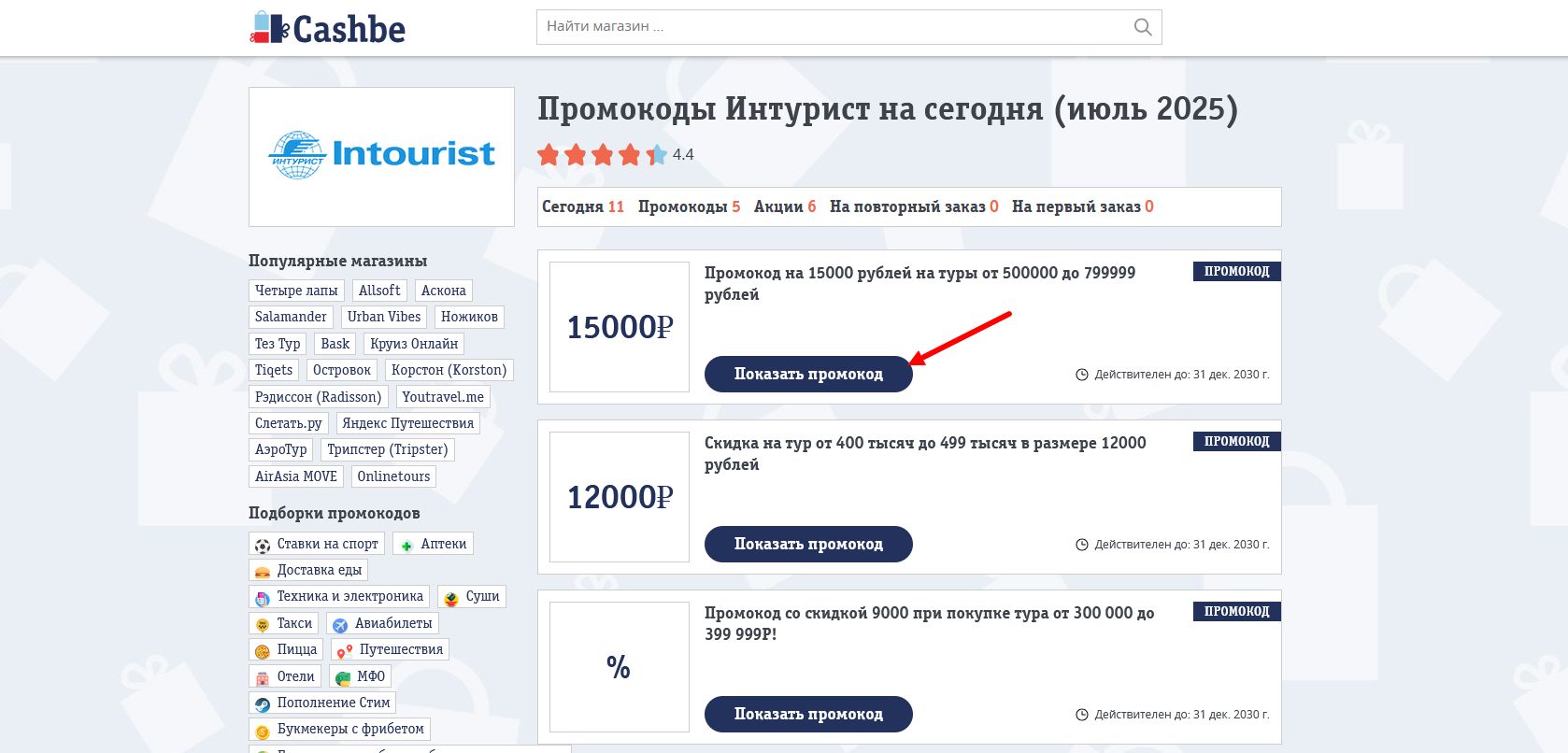Click the ПРОМОКОД badge on the second offer
The width and height of the screenshot is (1568, 753).
pos(1237,441)
